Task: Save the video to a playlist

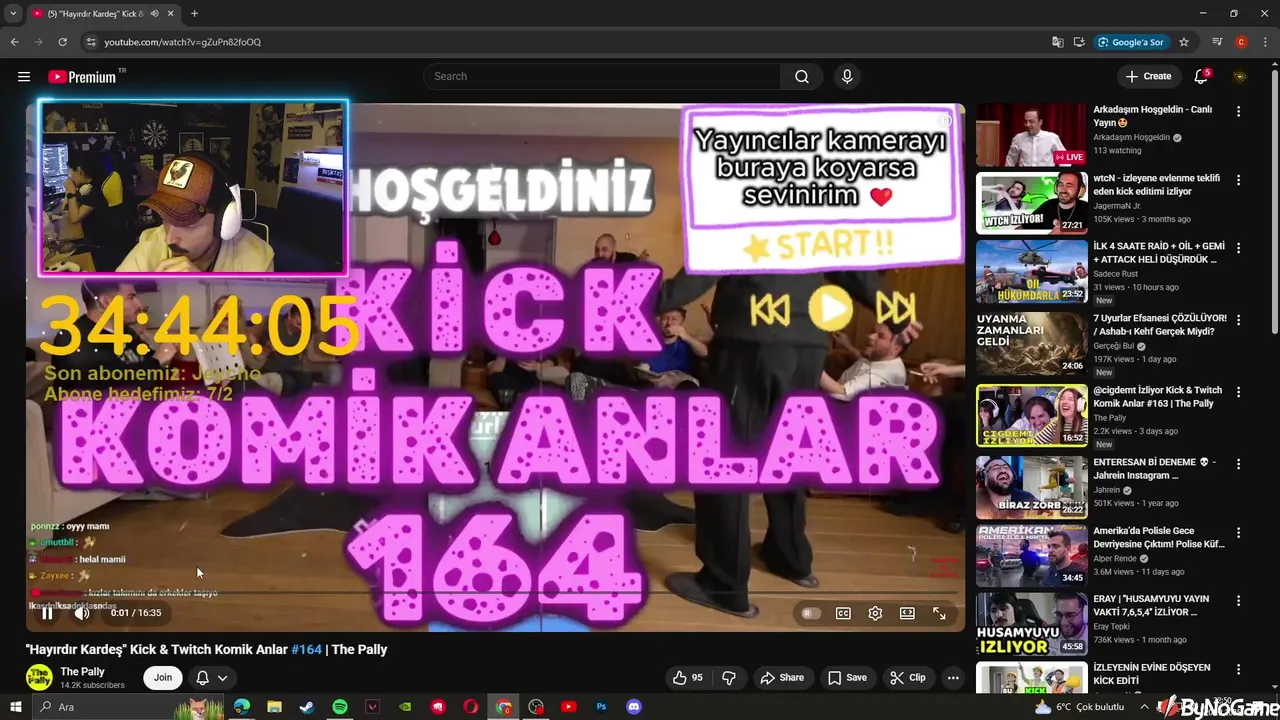Action: tap(847, 678)
